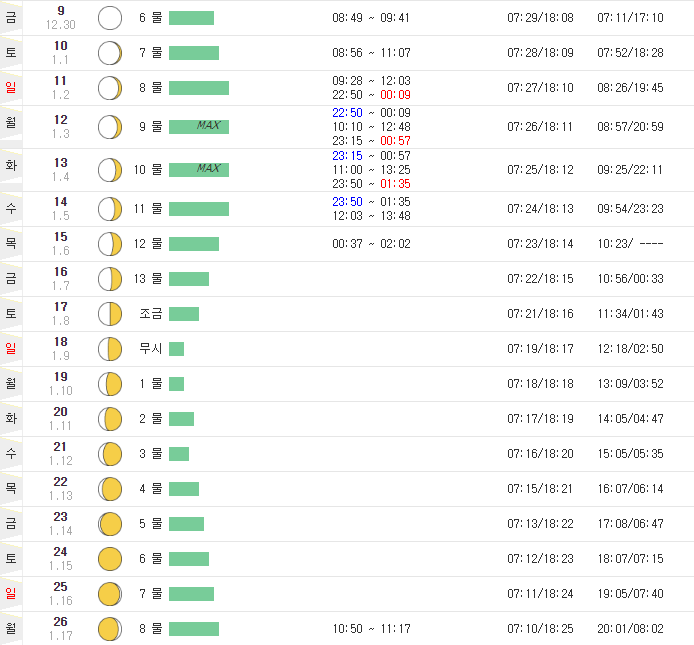Click the time range 11:00 ~ 13:25
The height and width of the screenshot is (645, 694).
click(371, 170)
